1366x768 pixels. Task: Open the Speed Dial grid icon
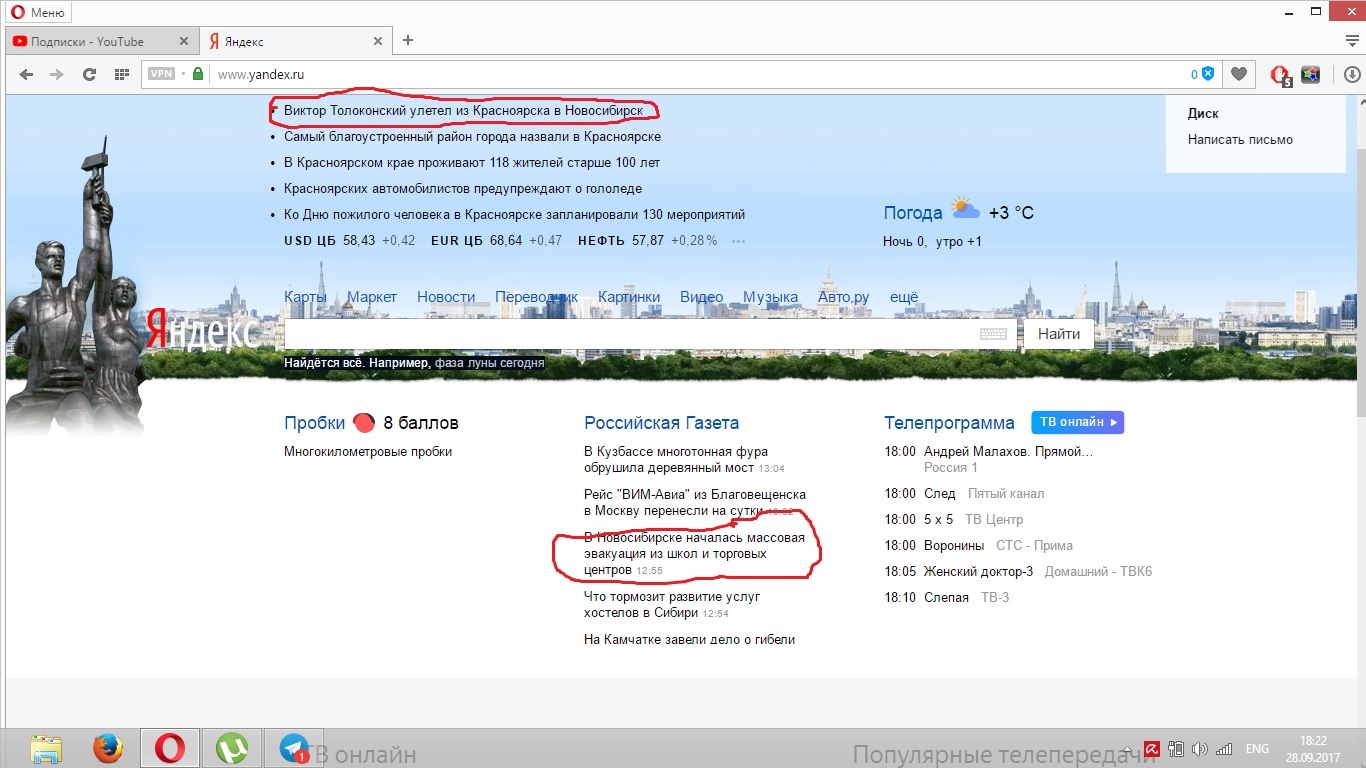121,74
